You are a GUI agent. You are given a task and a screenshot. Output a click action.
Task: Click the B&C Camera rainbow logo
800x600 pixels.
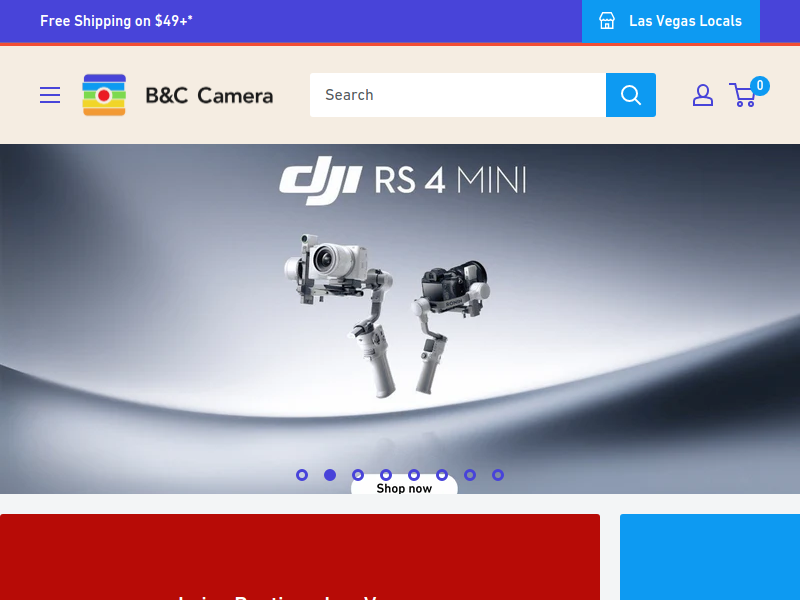tap(104, 95)
